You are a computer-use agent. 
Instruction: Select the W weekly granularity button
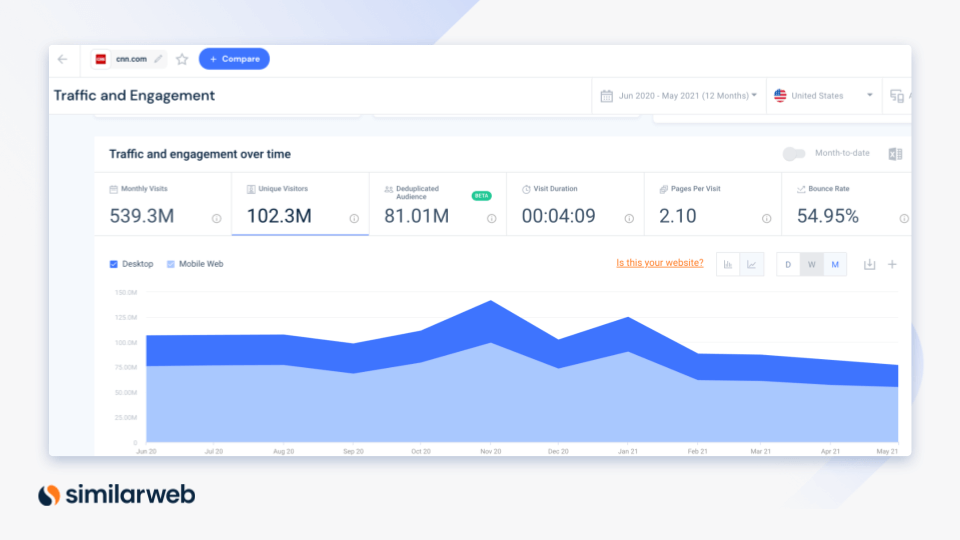(x=811, y=264)
